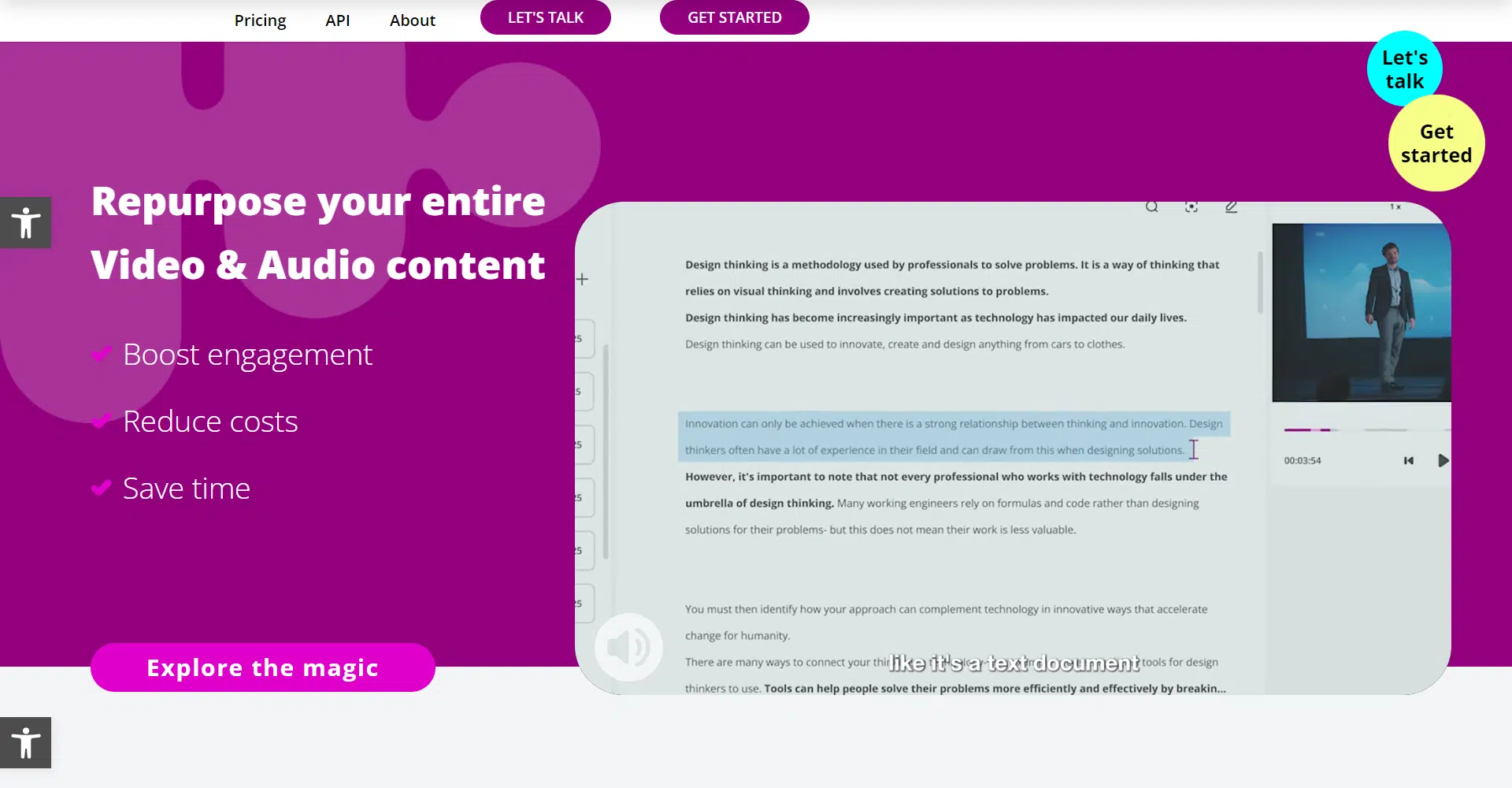Open the Pricing page
This screenshot has height=788, width=1512.
260,20
